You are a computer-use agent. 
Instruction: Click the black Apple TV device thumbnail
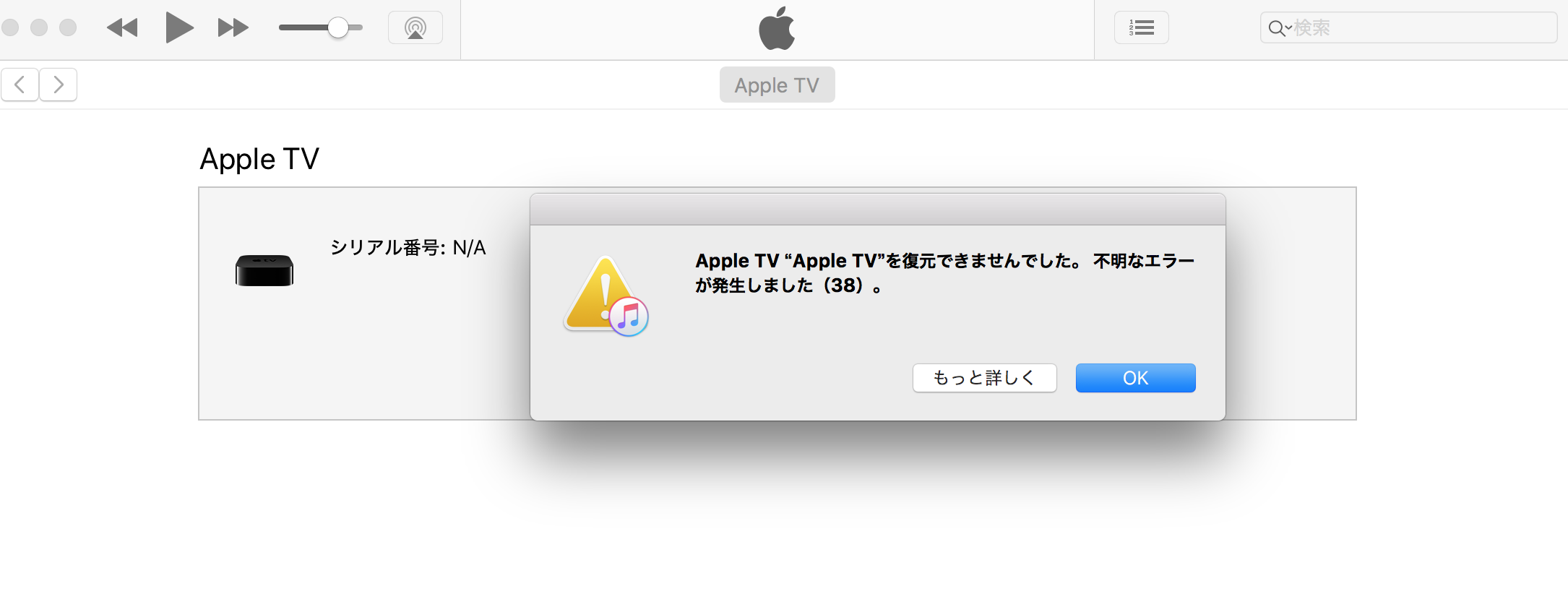[x=264, y=270]
